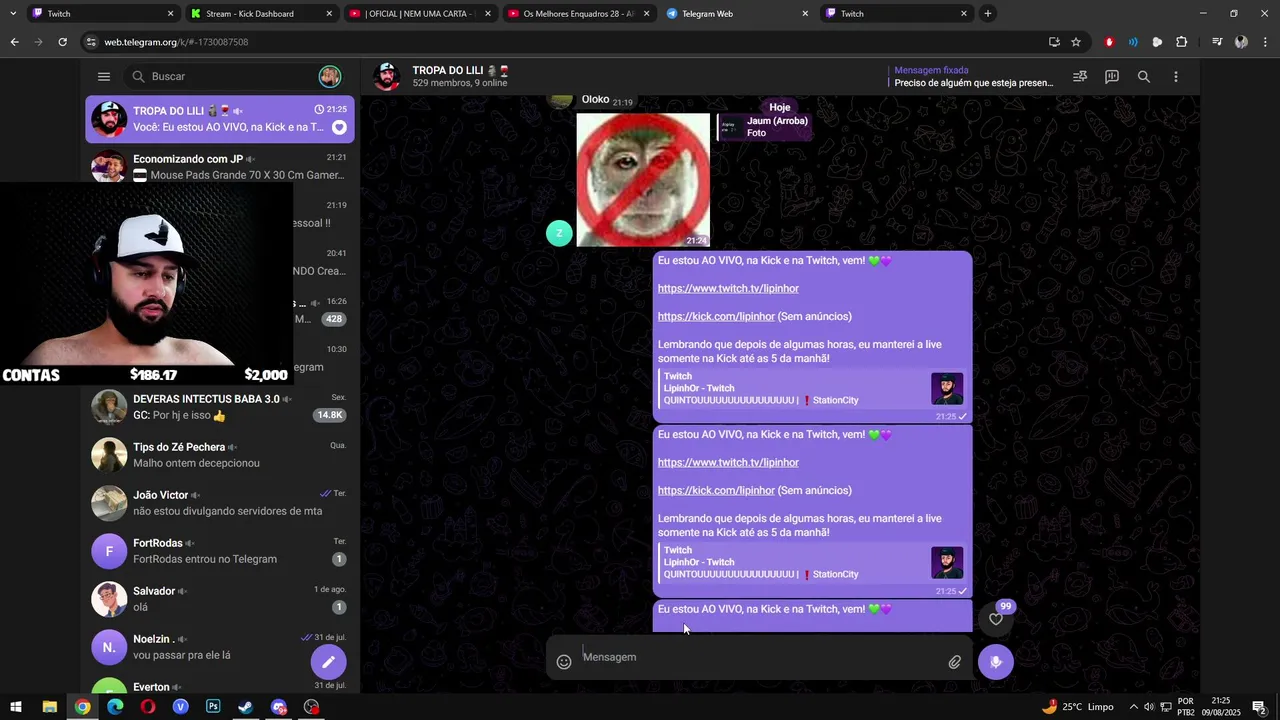Open the volume control in system tray
This screenshot has height=720, width=1280.
(1149, 707)
